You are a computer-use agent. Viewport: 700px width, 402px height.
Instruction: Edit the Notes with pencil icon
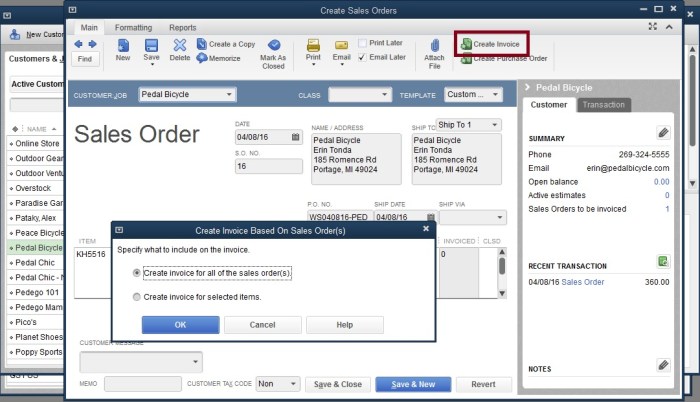click(663, 365)
